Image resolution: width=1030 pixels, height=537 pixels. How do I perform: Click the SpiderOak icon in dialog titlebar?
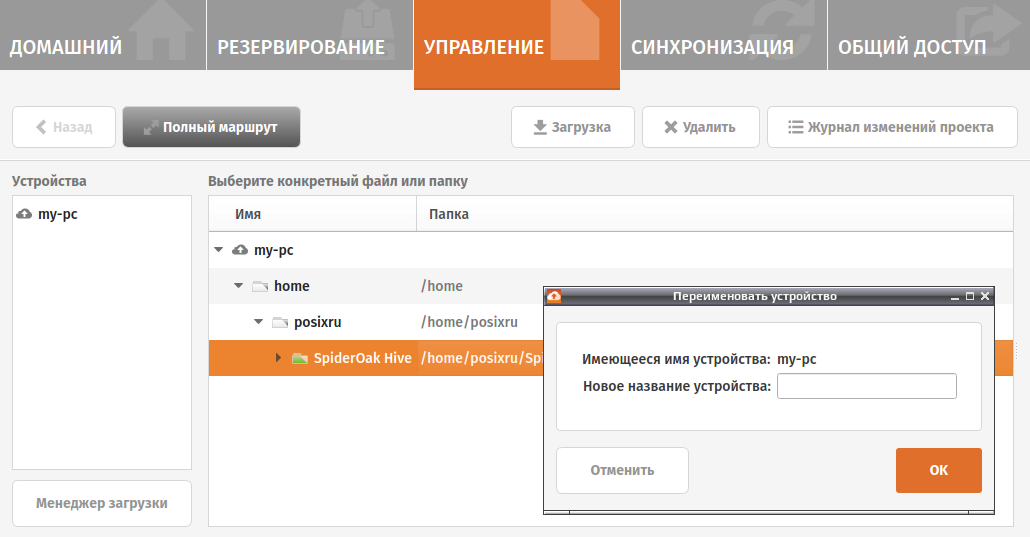pos(554,296)
